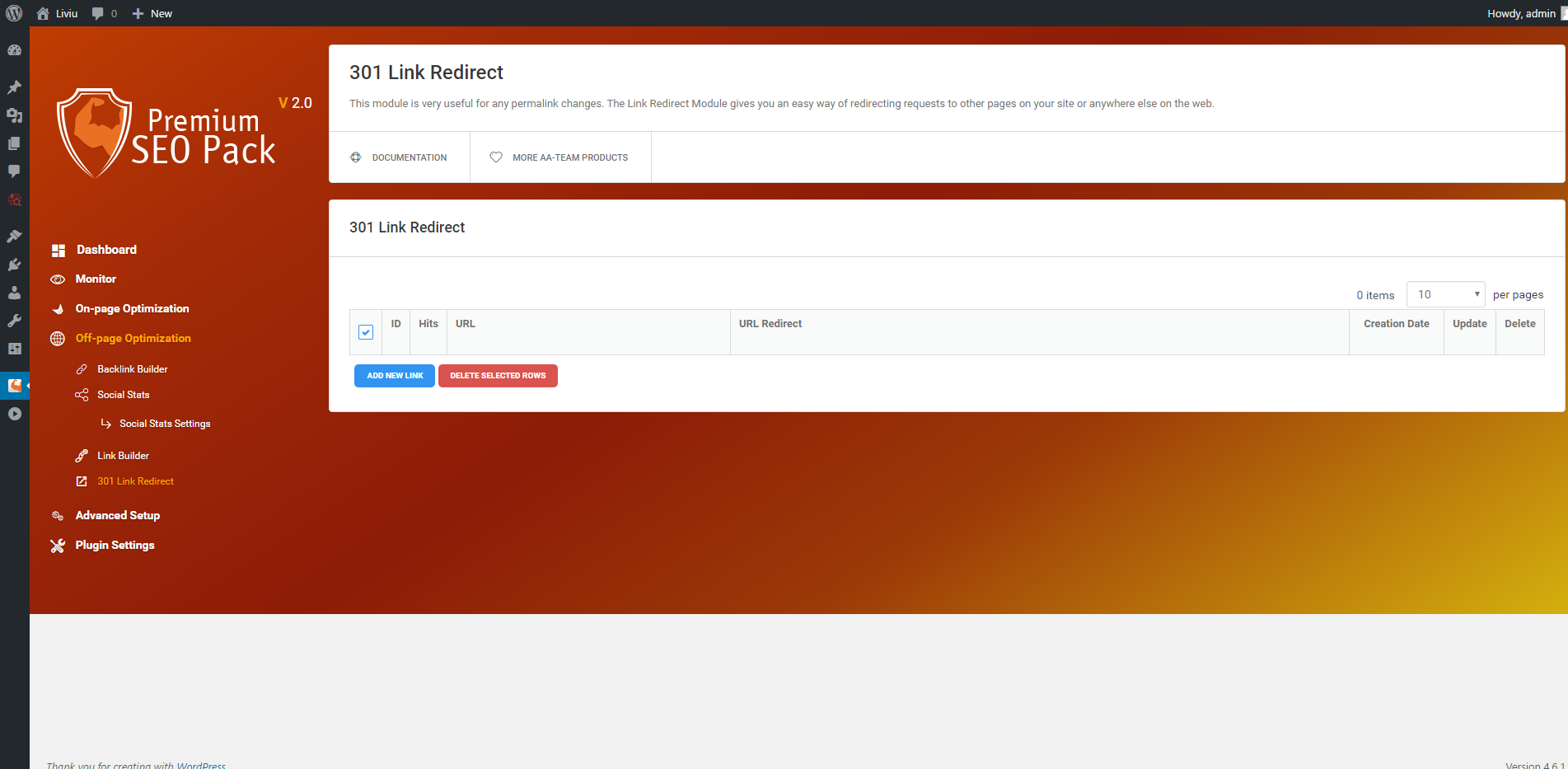The width and height of the screenshot is (1568, 769).
Task: Open the Documentation tab
Action: click(400, 157)
